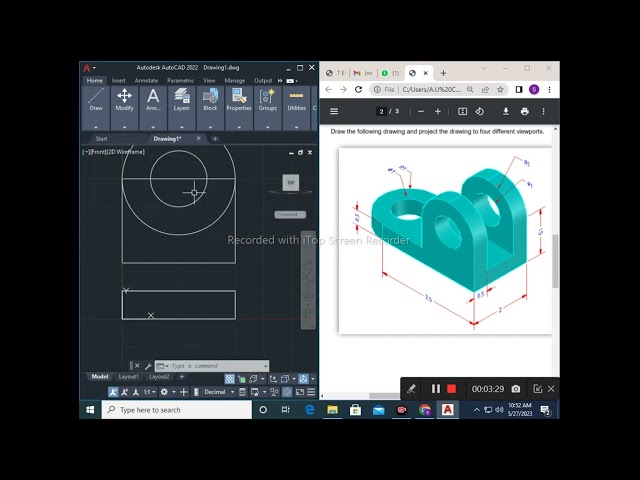Viewport: 640px width, 480px height.
Task: Toggle annotation visibility in the status bar
Action: (x=113, y=392)
